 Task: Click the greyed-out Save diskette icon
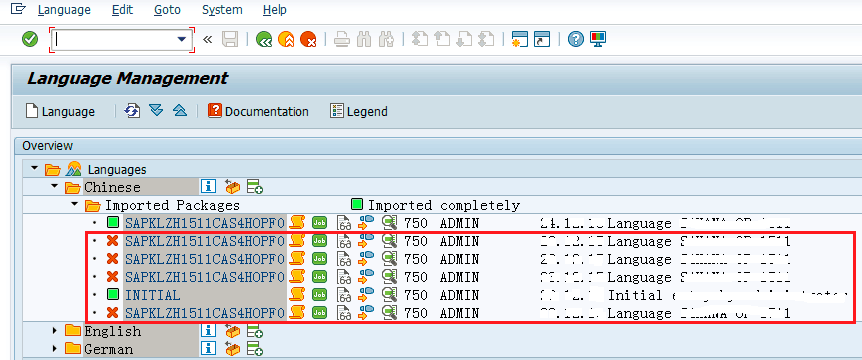point(230,40)
